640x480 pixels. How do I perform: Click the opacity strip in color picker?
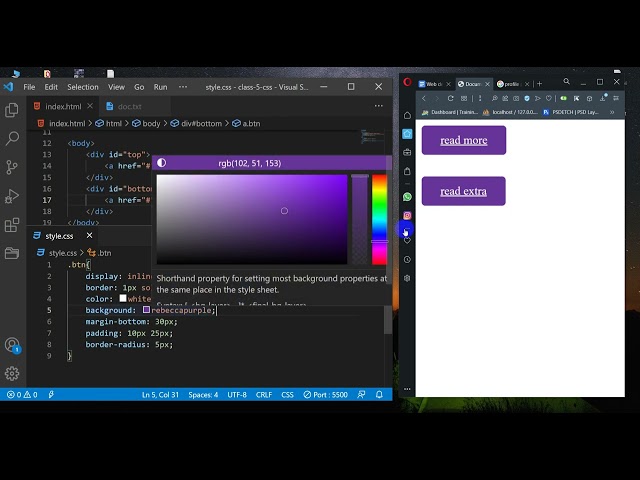tap(360, 220)
